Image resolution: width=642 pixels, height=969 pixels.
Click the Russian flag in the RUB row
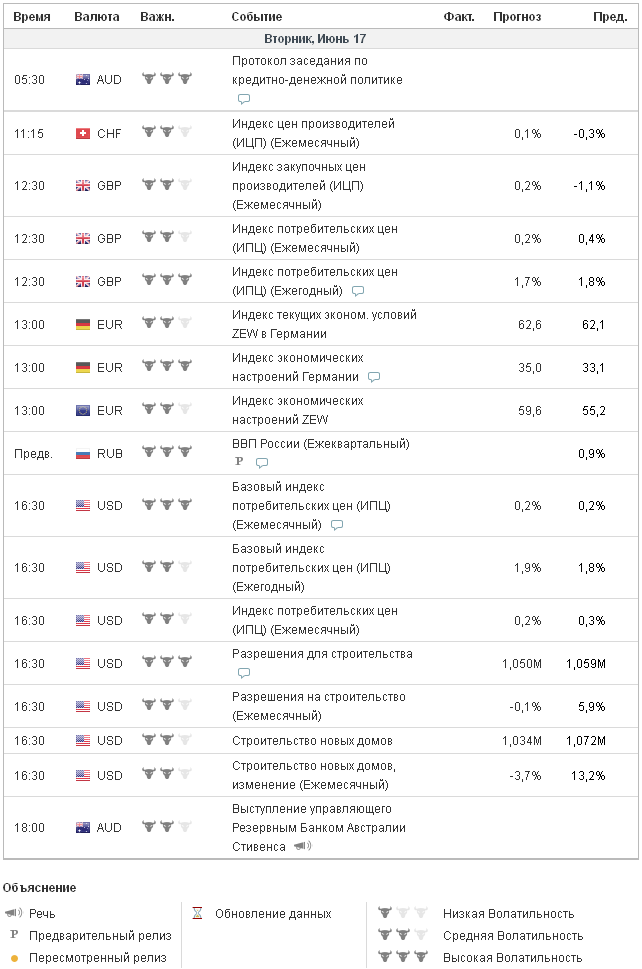pyautogui.click(x=83, y=454)
